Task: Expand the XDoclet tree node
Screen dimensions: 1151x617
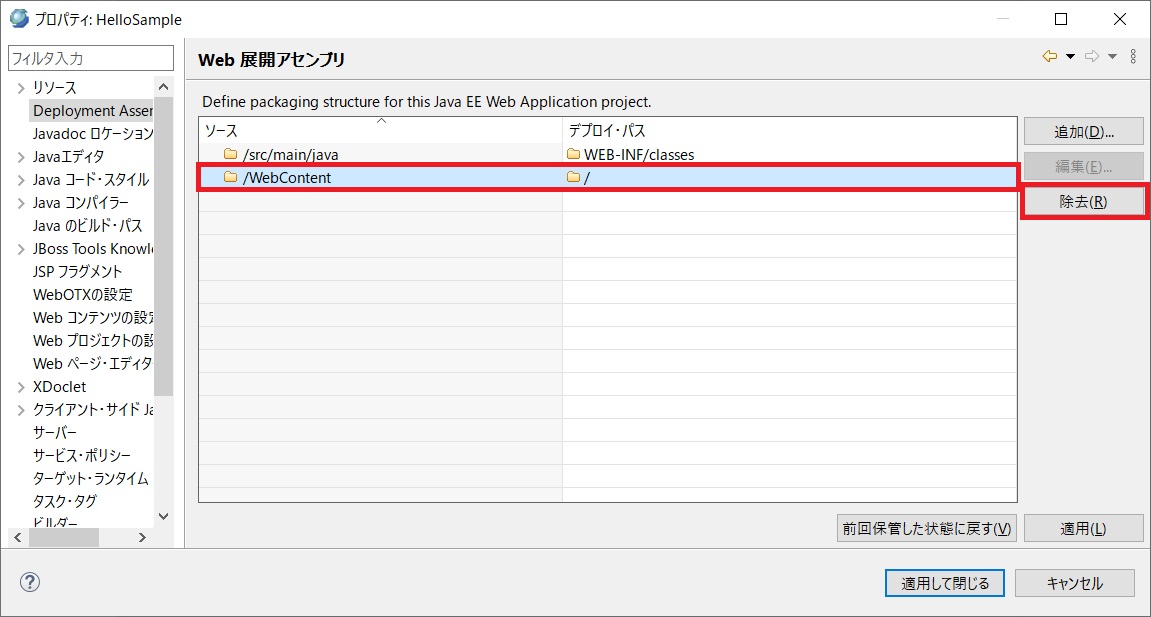Action: tap(20, 387)
